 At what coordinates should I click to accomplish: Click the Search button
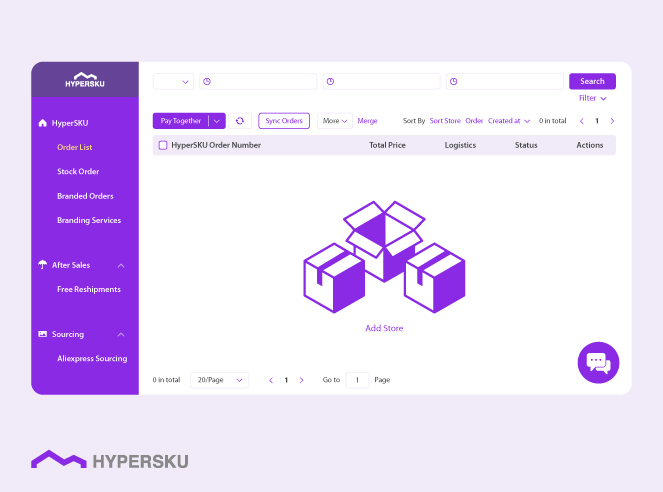coord(592,81)
